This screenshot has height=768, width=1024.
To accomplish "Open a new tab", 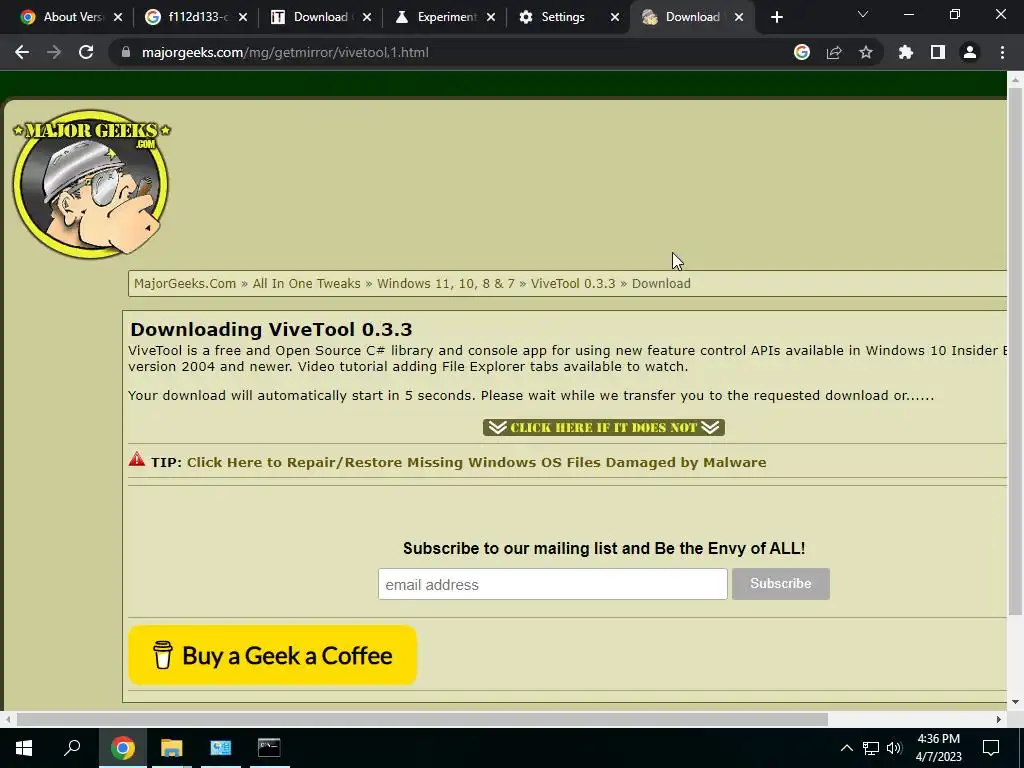I will pos(776,17).
